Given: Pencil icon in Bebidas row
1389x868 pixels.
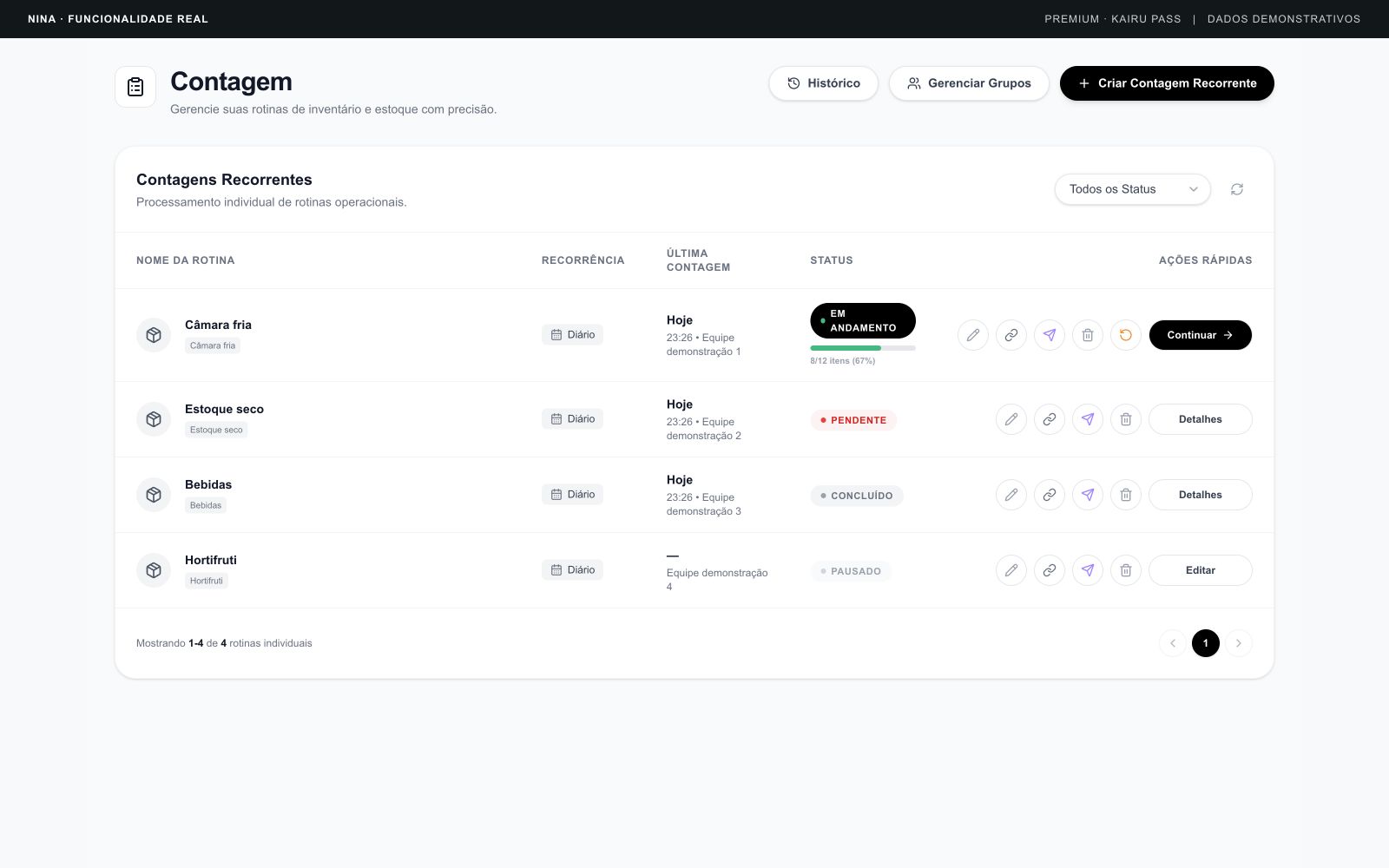Looking at the screenshot, I should pos(1011,495).
